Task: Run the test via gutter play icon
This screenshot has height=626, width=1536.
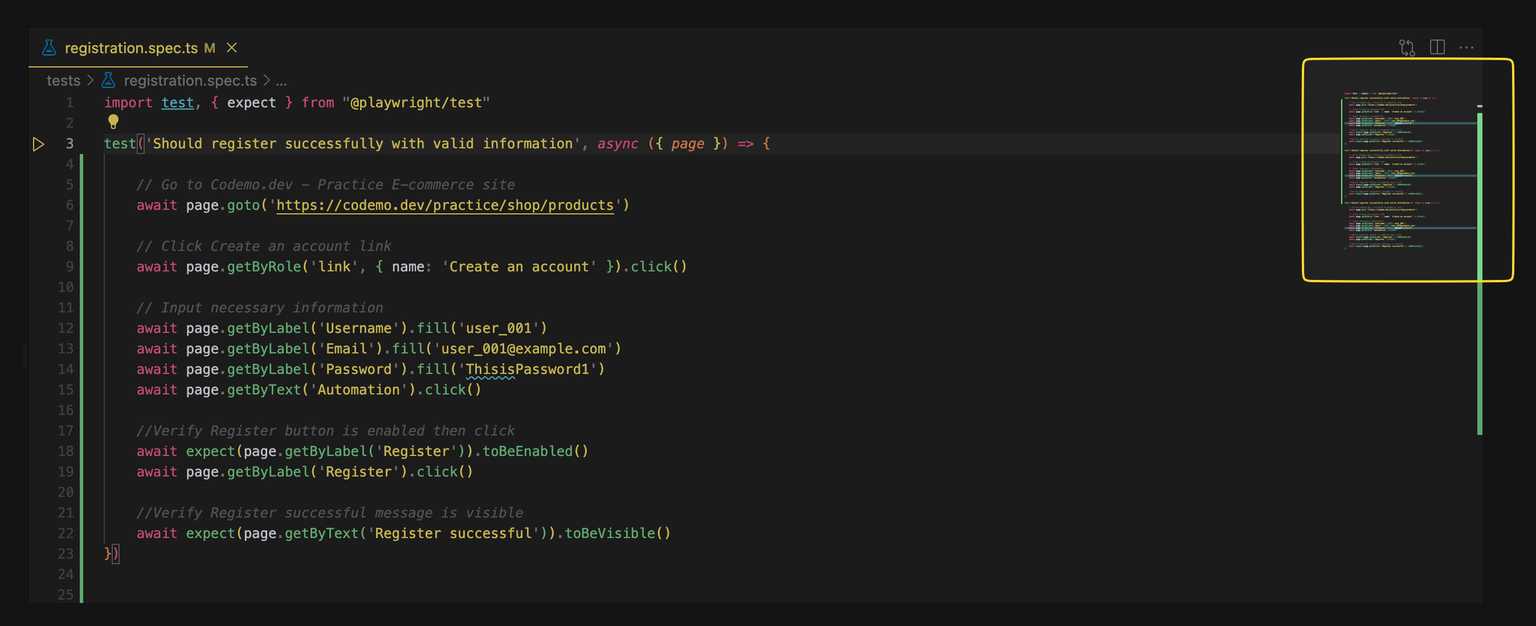Action: tap(38, 144)
